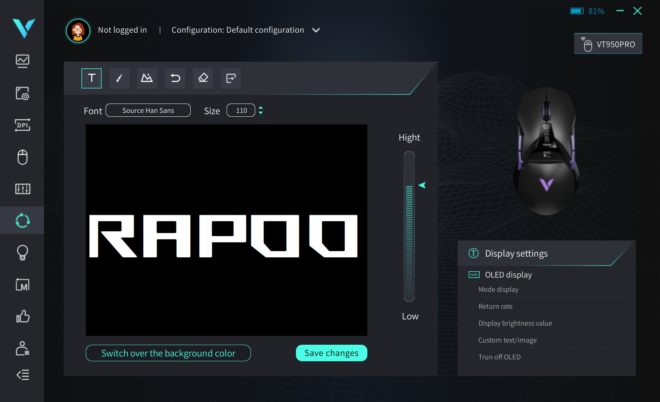The height and width of the screenshot is (402, 660).
Task: Click the Display settings header icon
Action: coord(474,253)
